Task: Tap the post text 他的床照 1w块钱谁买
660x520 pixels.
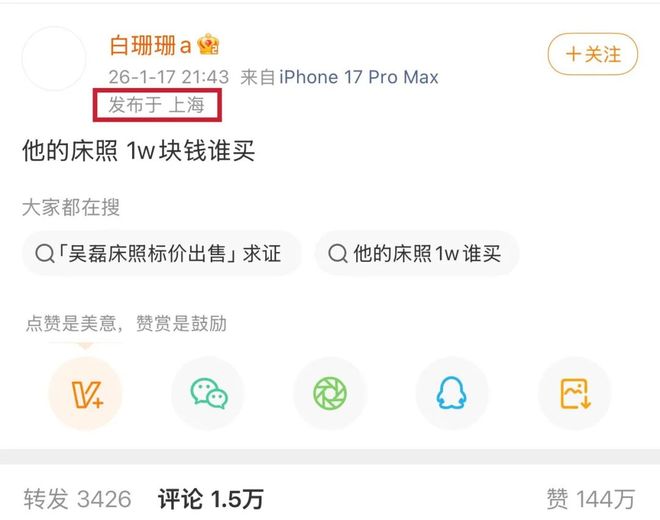Action: 138,151
